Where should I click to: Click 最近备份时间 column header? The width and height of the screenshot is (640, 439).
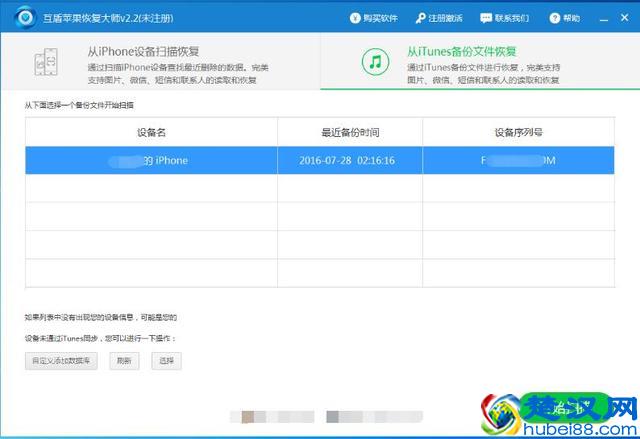click(350, 132)
